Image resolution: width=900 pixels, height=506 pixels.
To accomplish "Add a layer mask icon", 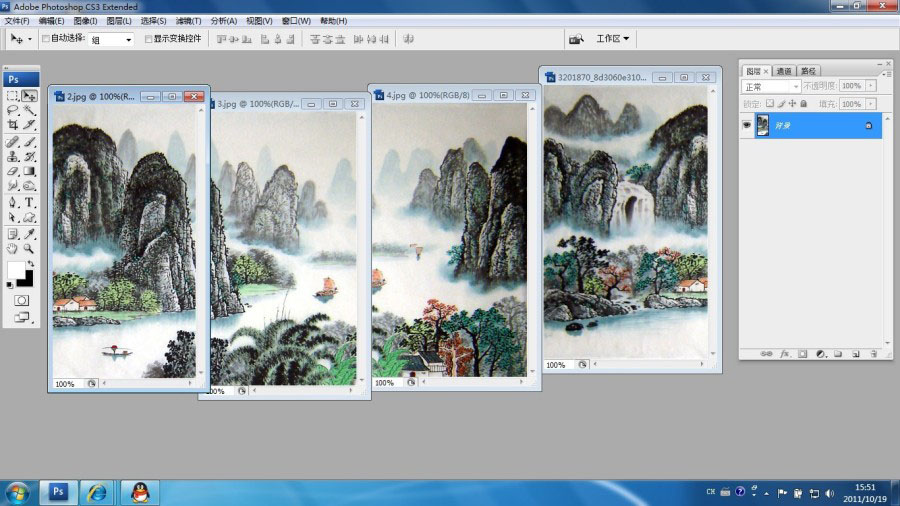I will click(x=802, y=354).
